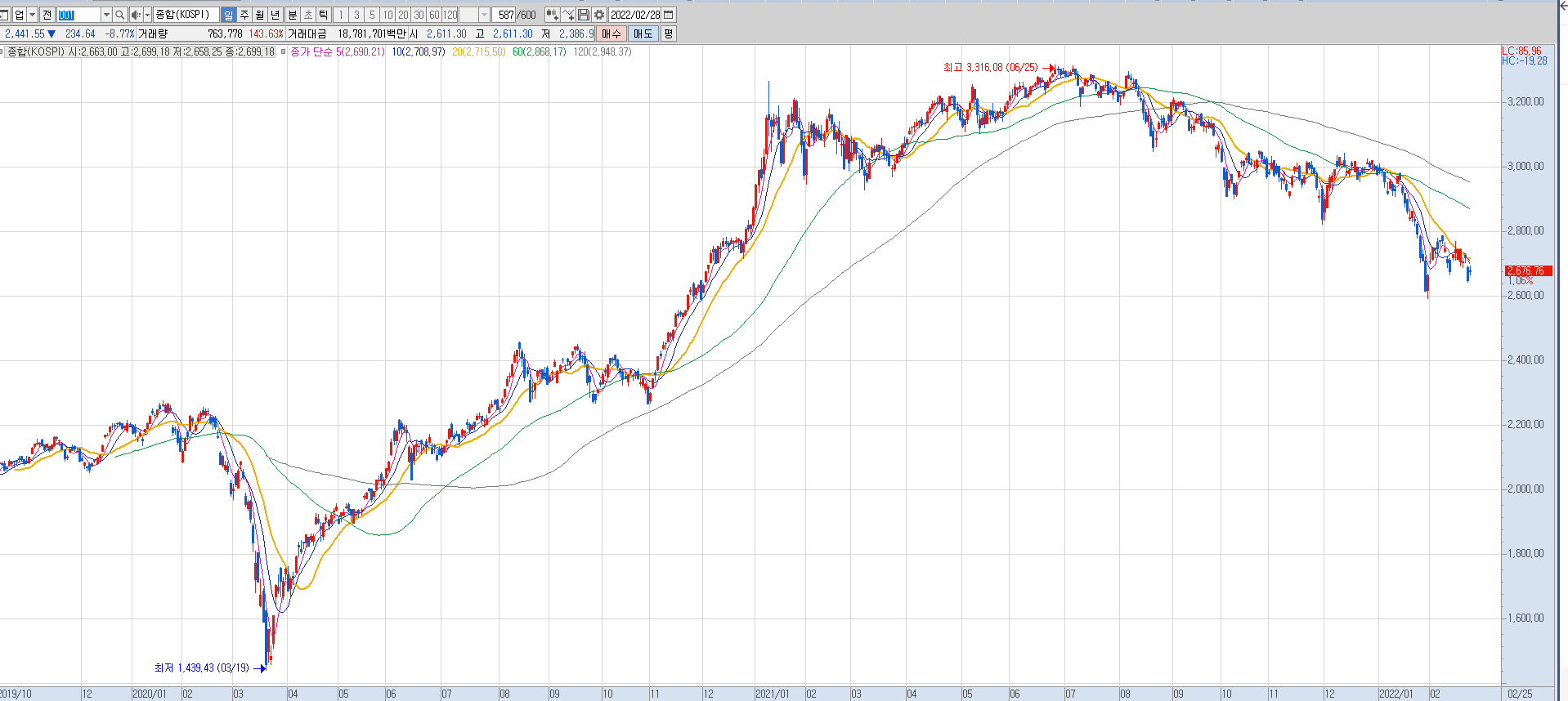Click the bar count field showing 587
Screen dimensions: 1568x701
[503, 15]
